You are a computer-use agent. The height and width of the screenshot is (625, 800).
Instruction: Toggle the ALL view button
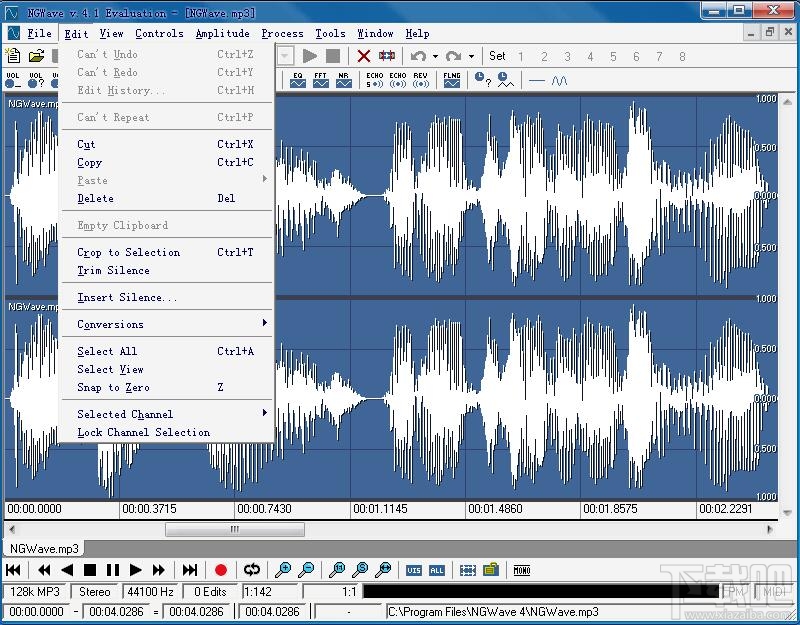(436, 570)
